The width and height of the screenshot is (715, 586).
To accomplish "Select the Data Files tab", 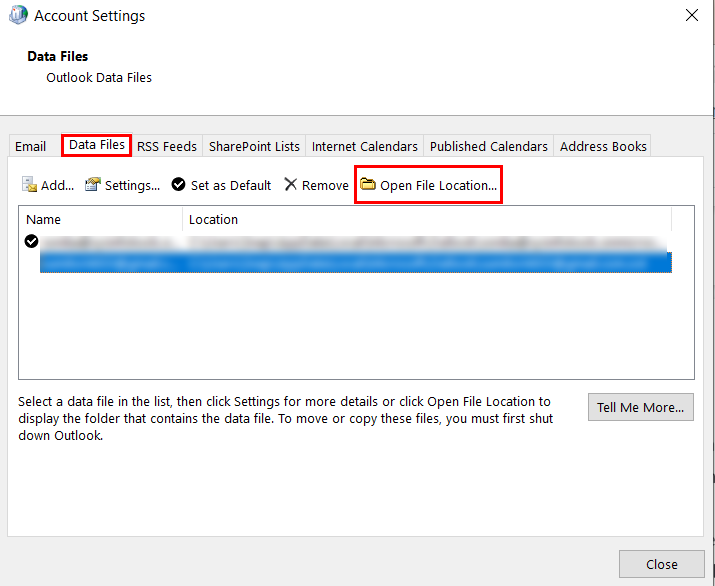I will [x=97, y=145].
